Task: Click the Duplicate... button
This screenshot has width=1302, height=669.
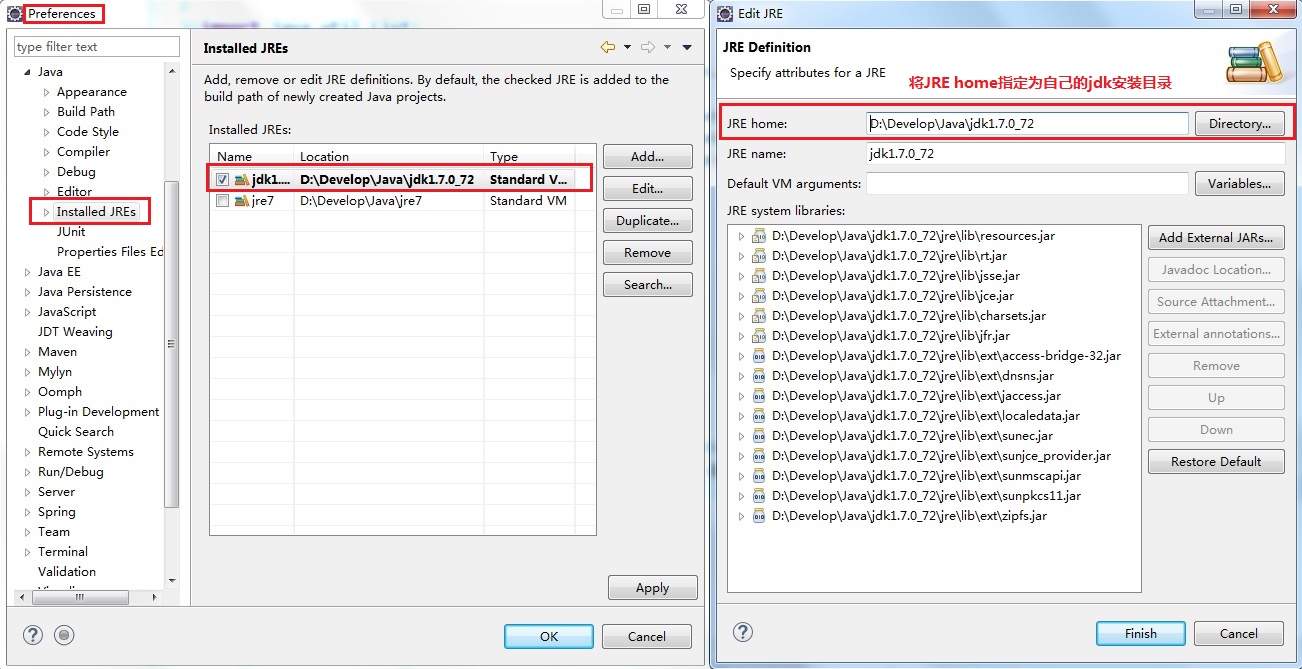Action: [648, 221]
